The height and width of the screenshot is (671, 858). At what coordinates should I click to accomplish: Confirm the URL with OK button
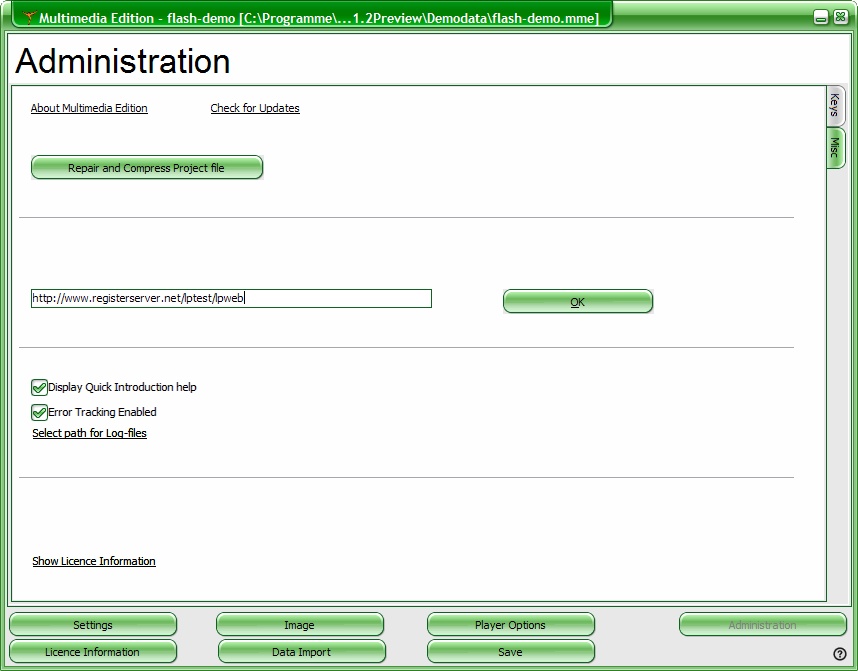[x=577, y=302]
